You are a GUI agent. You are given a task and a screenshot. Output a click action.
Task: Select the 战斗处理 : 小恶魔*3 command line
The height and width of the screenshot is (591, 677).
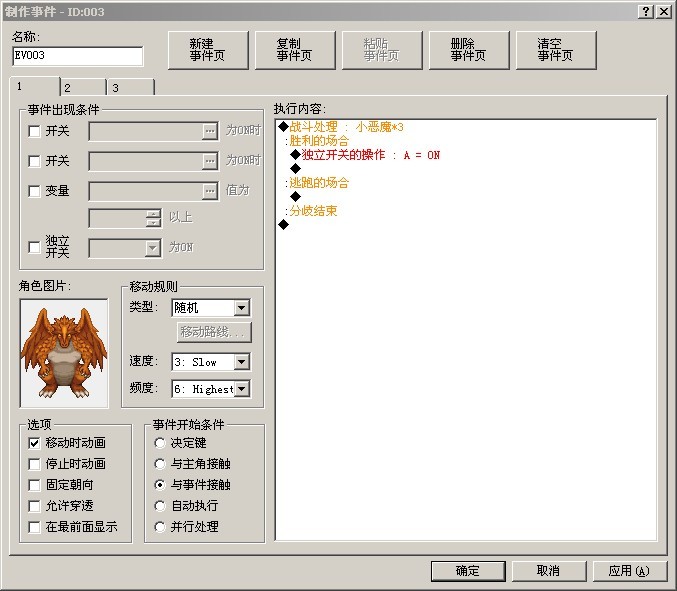click(x=341, y=127)
